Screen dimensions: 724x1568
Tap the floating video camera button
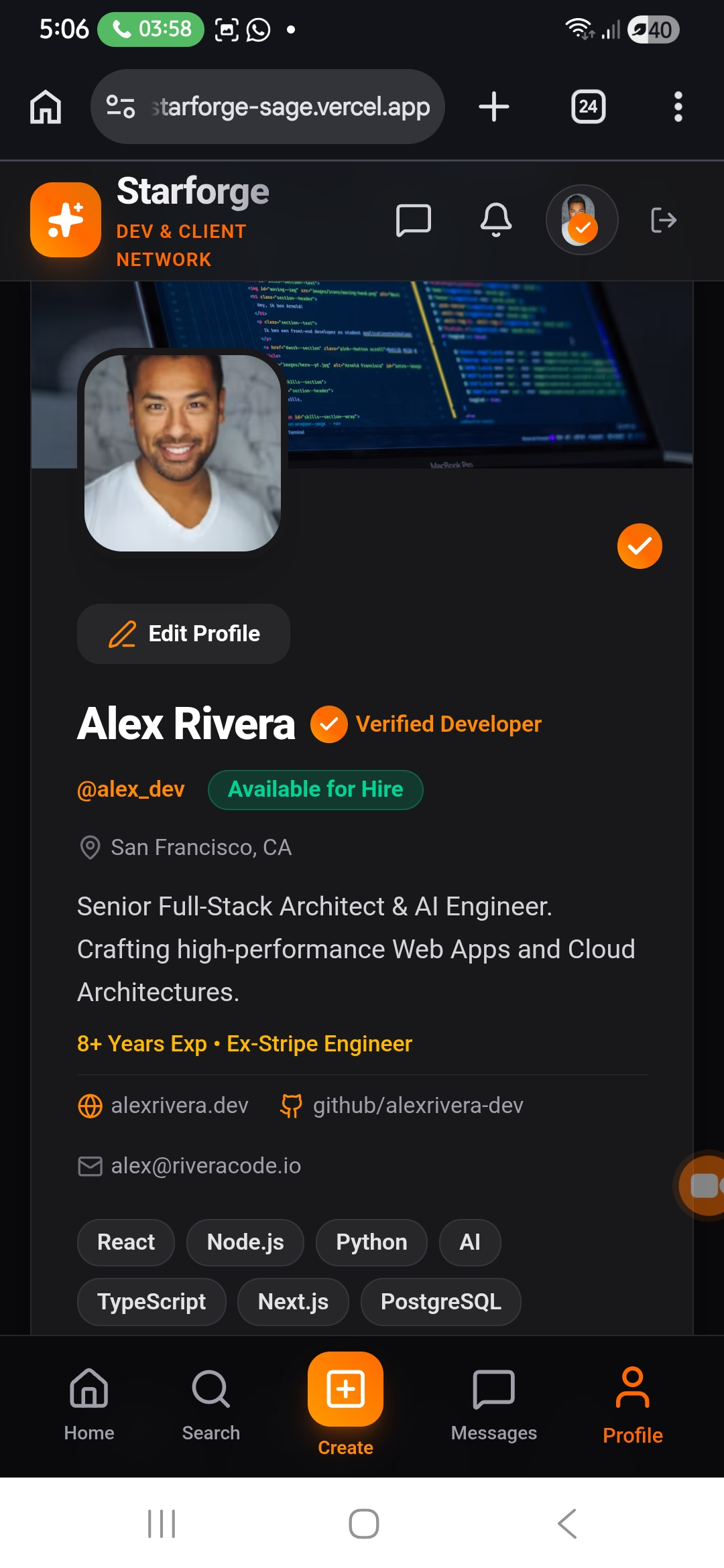coord(703,1185)
